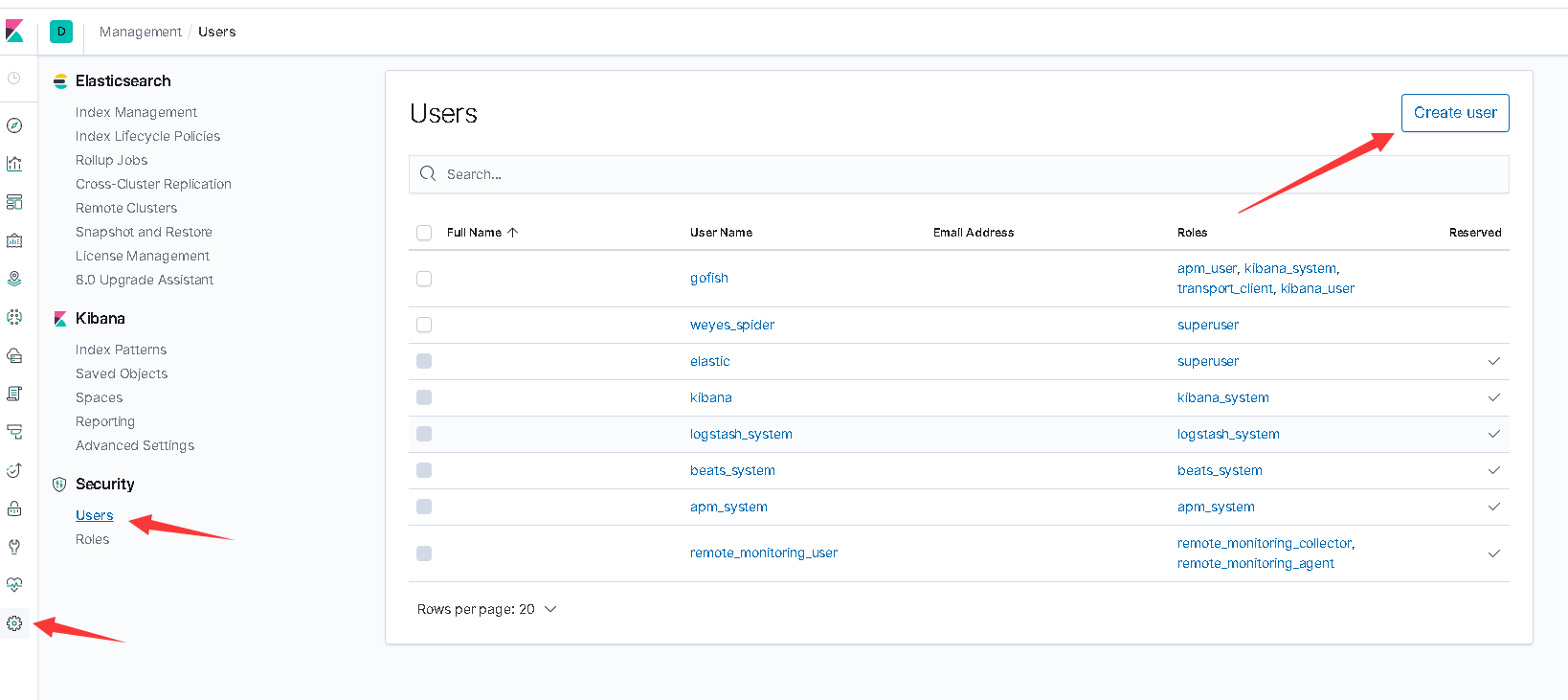Open APM icon in sidebar
The image size is (1568, 700).
tap(14, 432)
